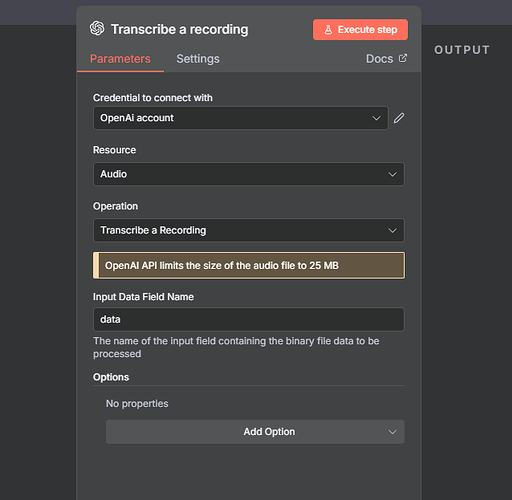This screenshot has width=512, height=500.
Task: Click the Options section label
Action: [x=111, y=377]
